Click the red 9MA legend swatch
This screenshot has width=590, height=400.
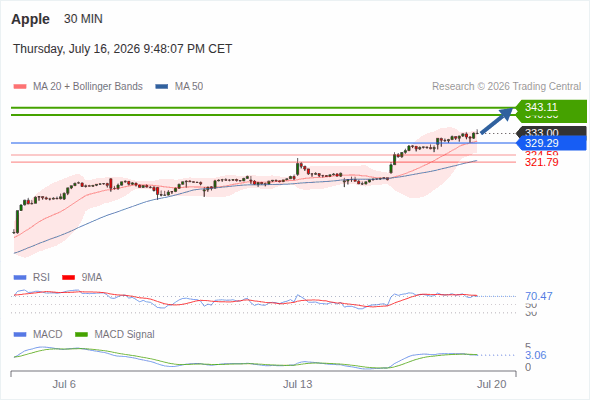[x=68, y=278]
